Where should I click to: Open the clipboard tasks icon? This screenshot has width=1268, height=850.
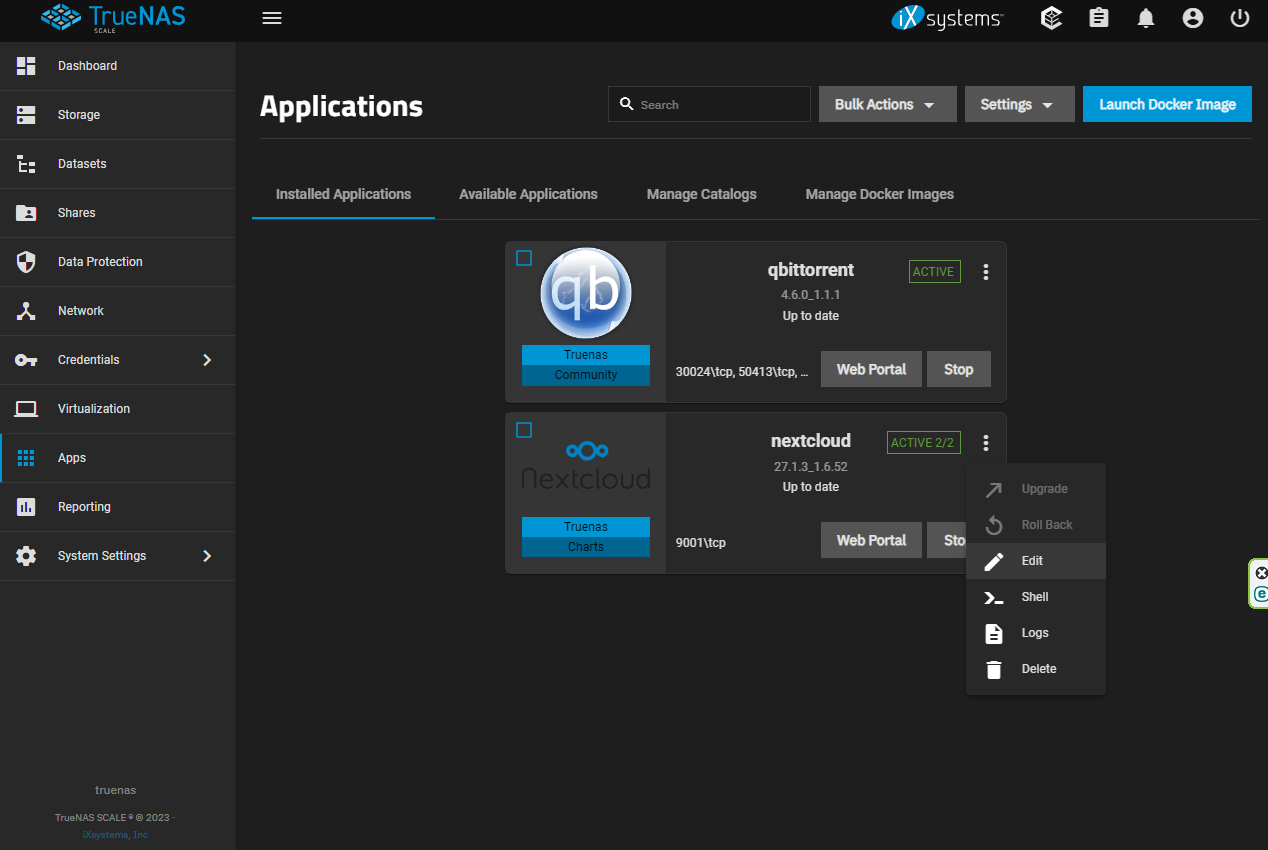tap(1099, 18)
